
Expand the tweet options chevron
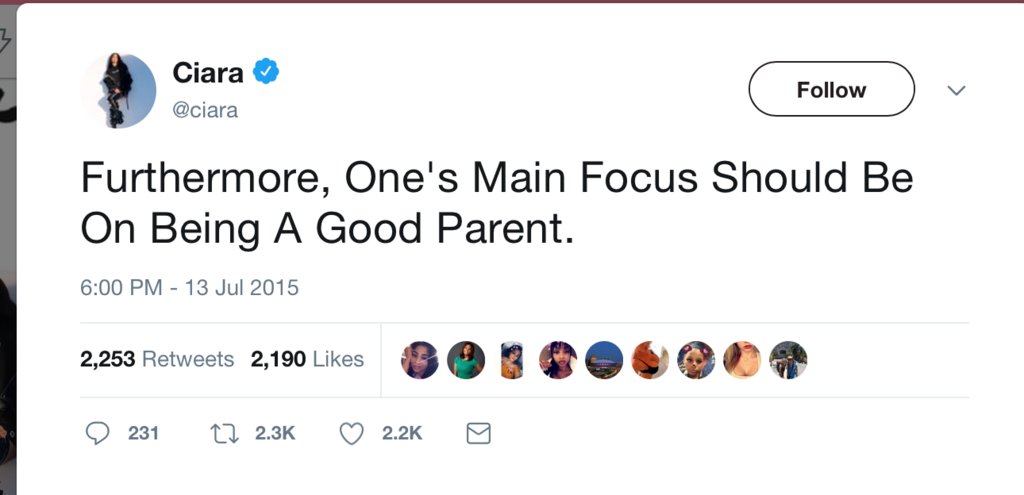click(x=956, y=90)
